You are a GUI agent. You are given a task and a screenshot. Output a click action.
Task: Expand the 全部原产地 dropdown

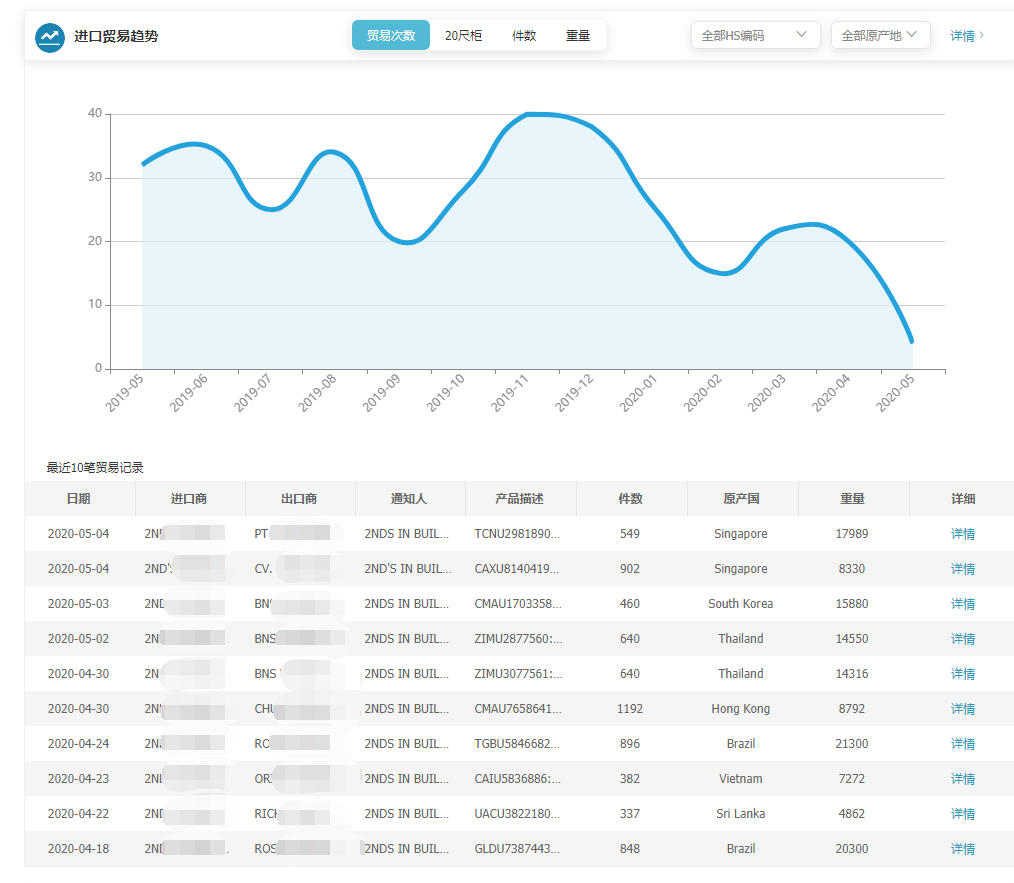coord(879,34)
